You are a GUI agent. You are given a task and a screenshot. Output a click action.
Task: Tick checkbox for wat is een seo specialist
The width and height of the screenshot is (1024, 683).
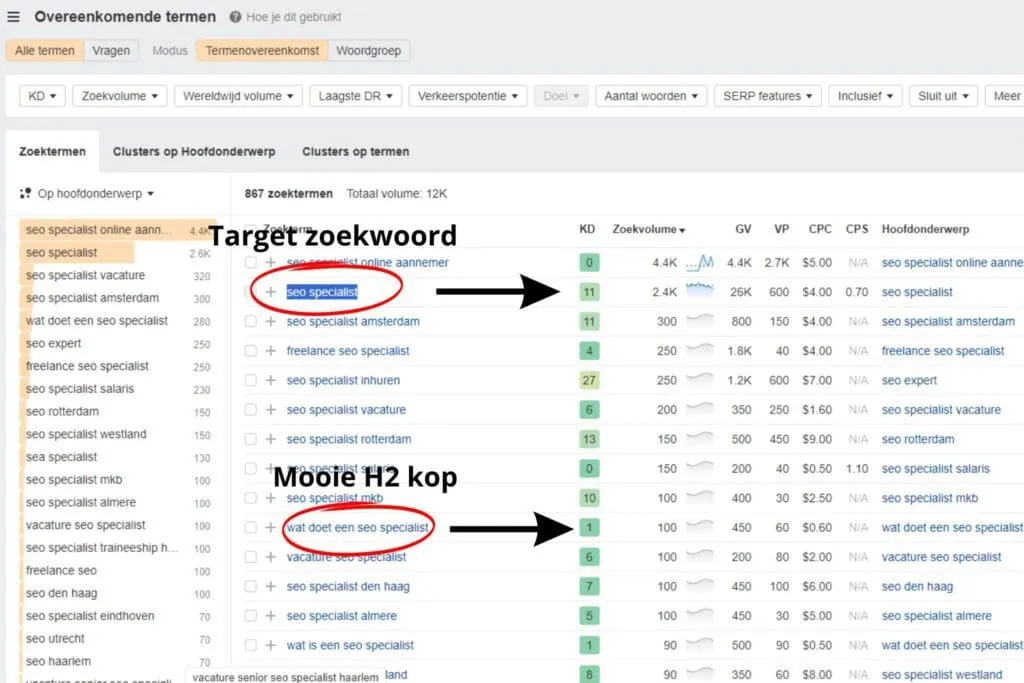[x=251, y=645]
